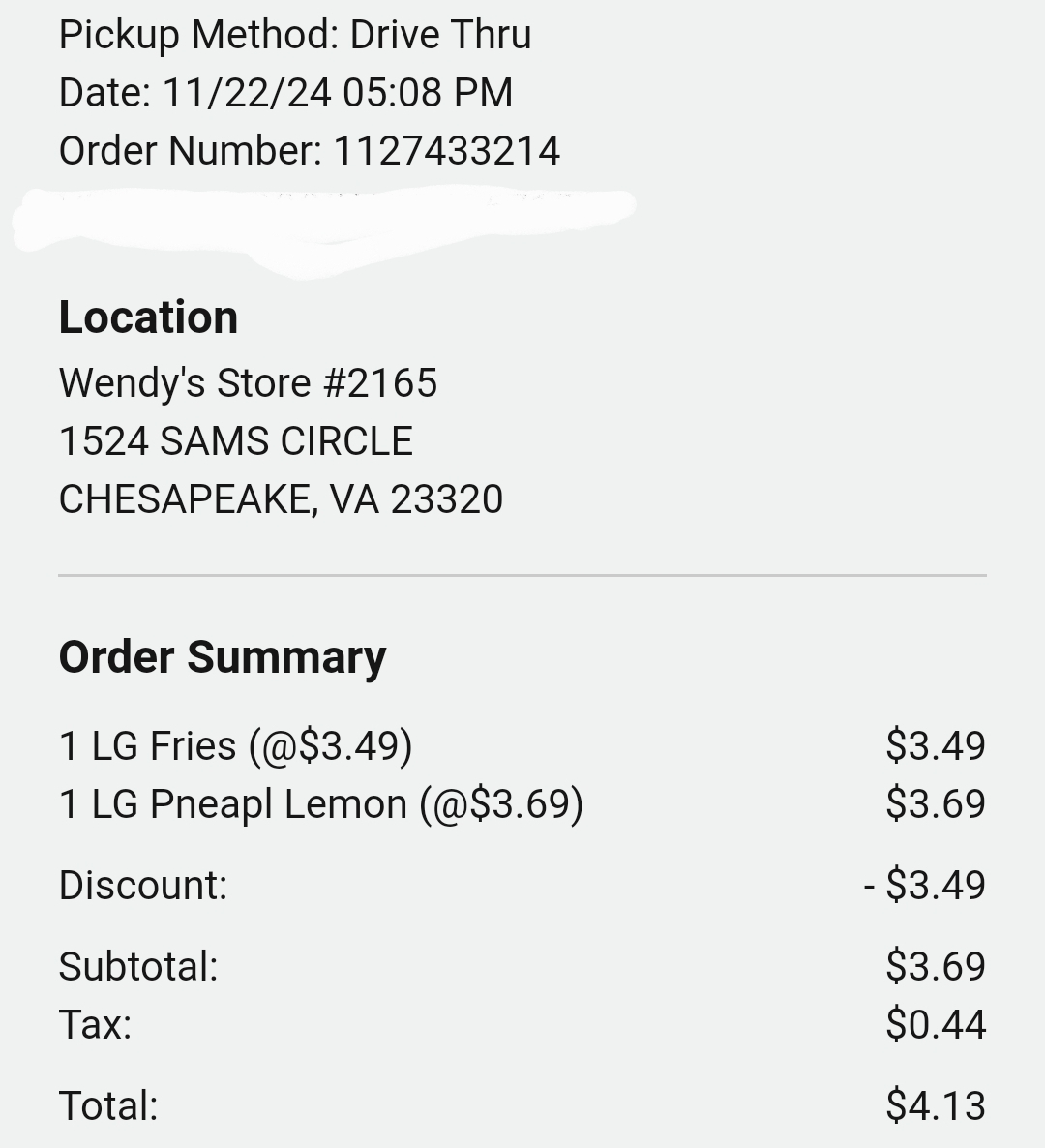Click the Total label
Image resolution: width=1045 pixels, height=1148 pixels.
click(107, 1106)
